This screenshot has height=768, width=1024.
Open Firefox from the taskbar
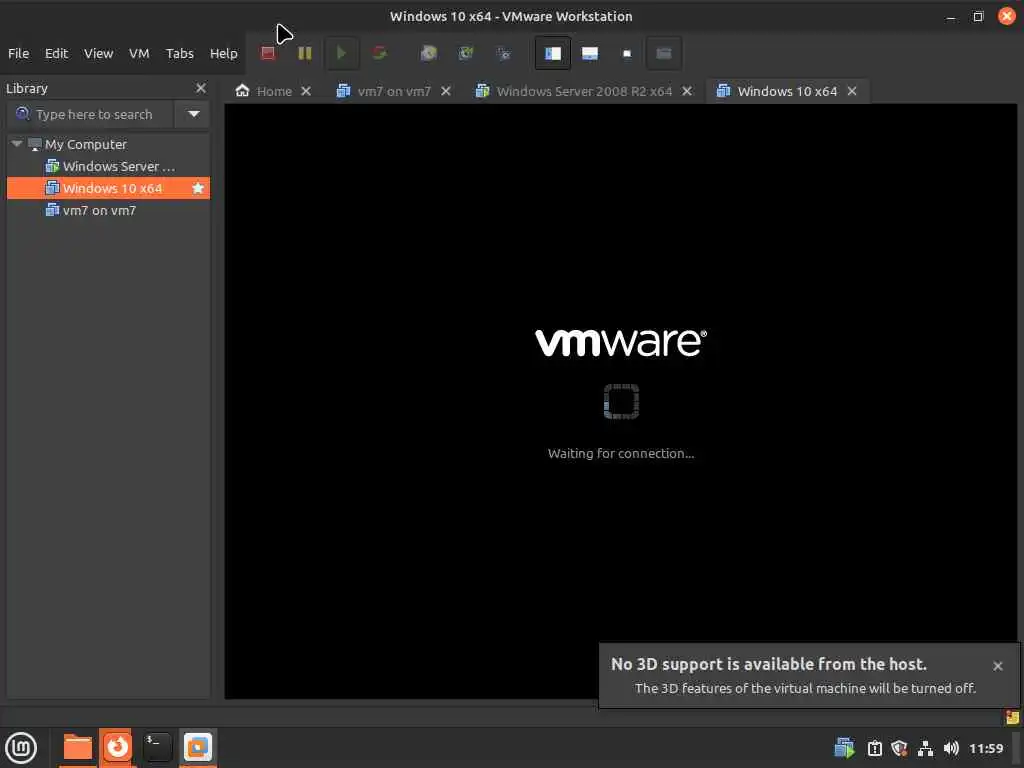point(118,747)
